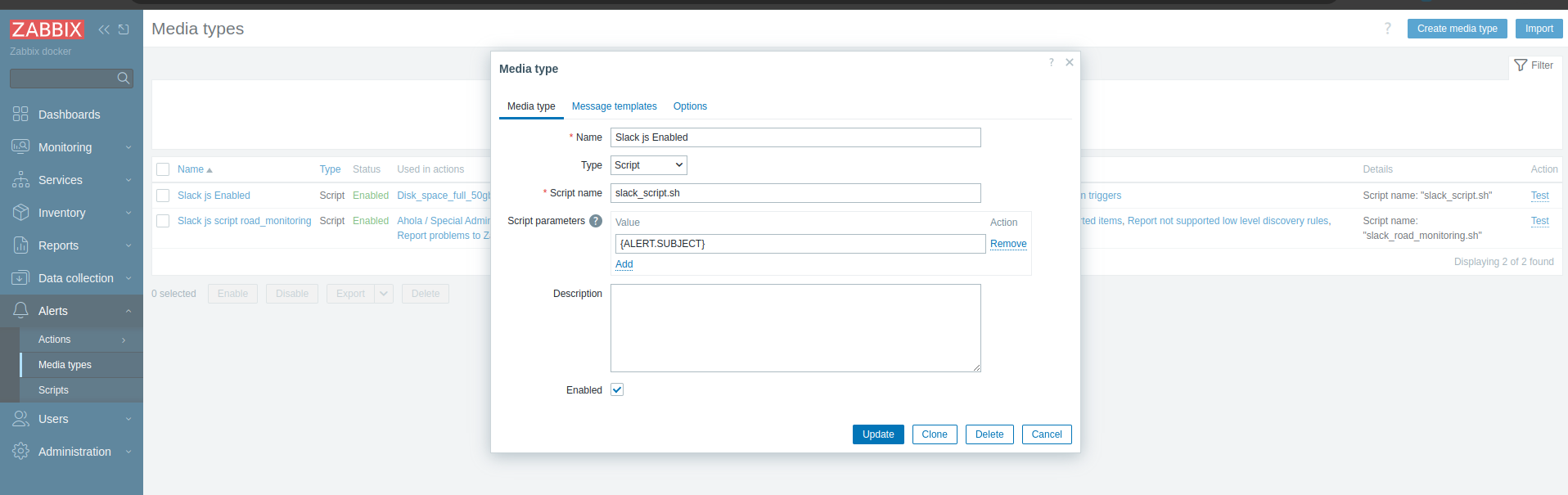Click the Script parameters help icon
Image resolution: width=1568 pixels, height=495 pixels.
[596, 221]
